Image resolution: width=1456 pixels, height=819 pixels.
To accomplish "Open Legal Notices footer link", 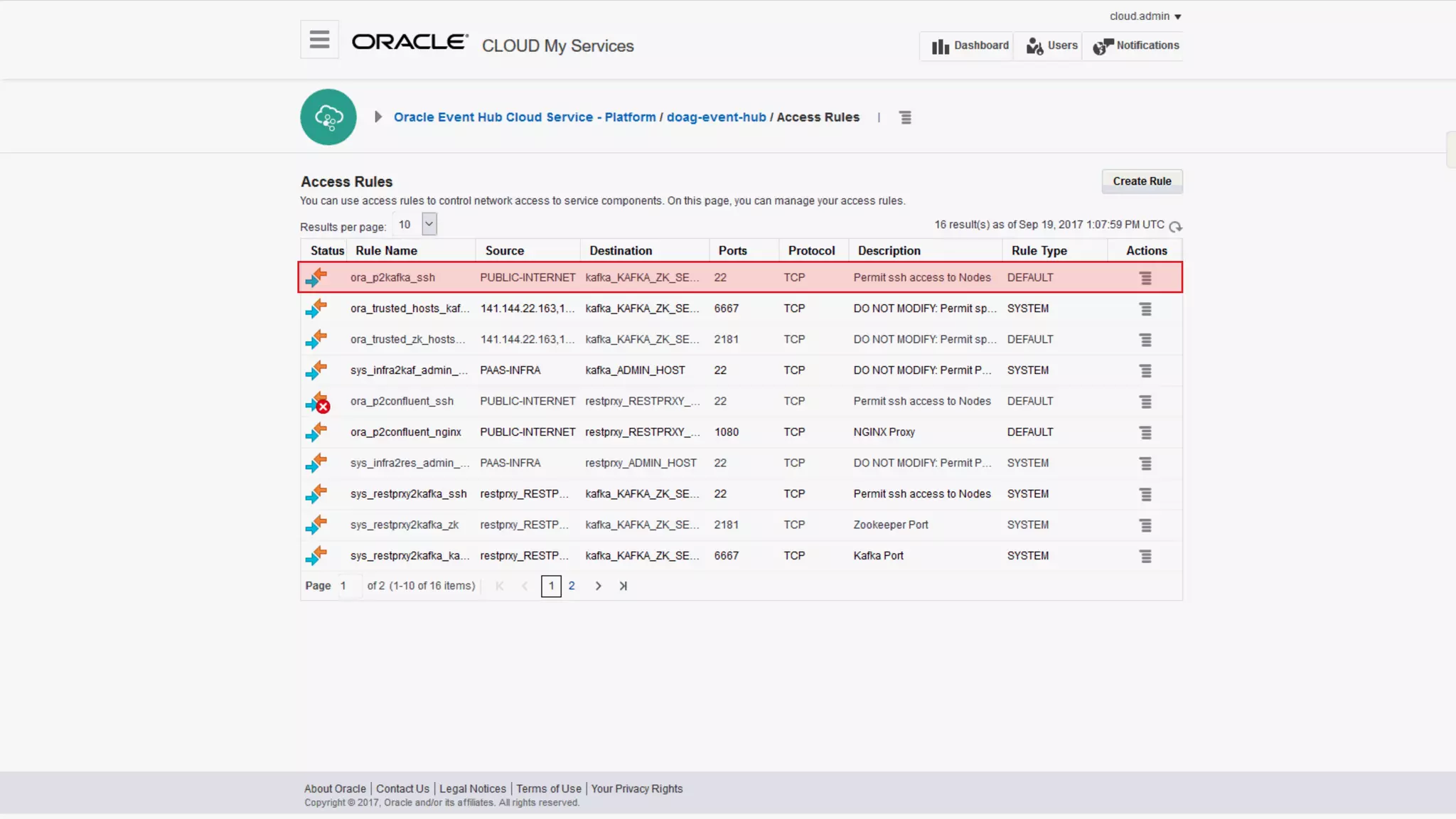I will 473,789.
